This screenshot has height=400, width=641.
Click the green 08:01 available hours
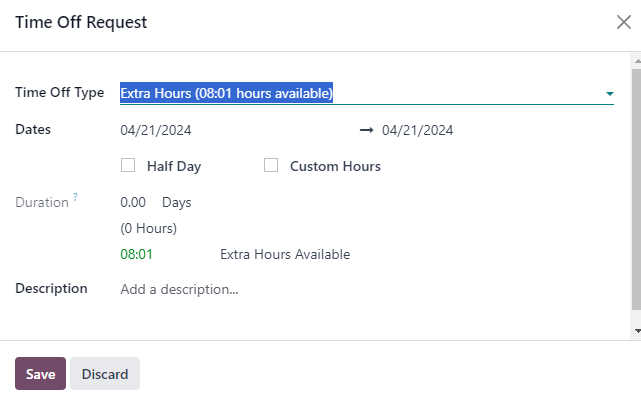[x=137, y=254]
